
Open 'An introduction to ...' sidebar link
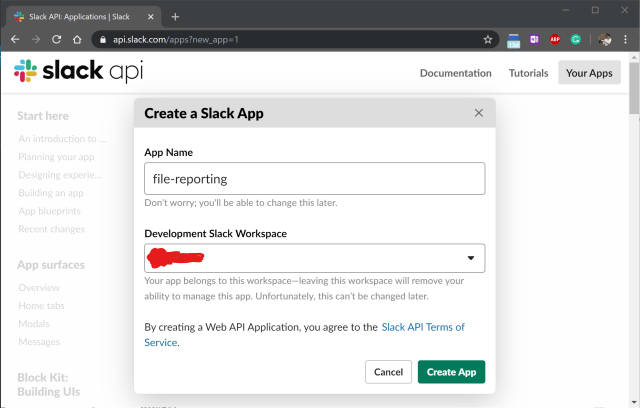tap(62, 139)
